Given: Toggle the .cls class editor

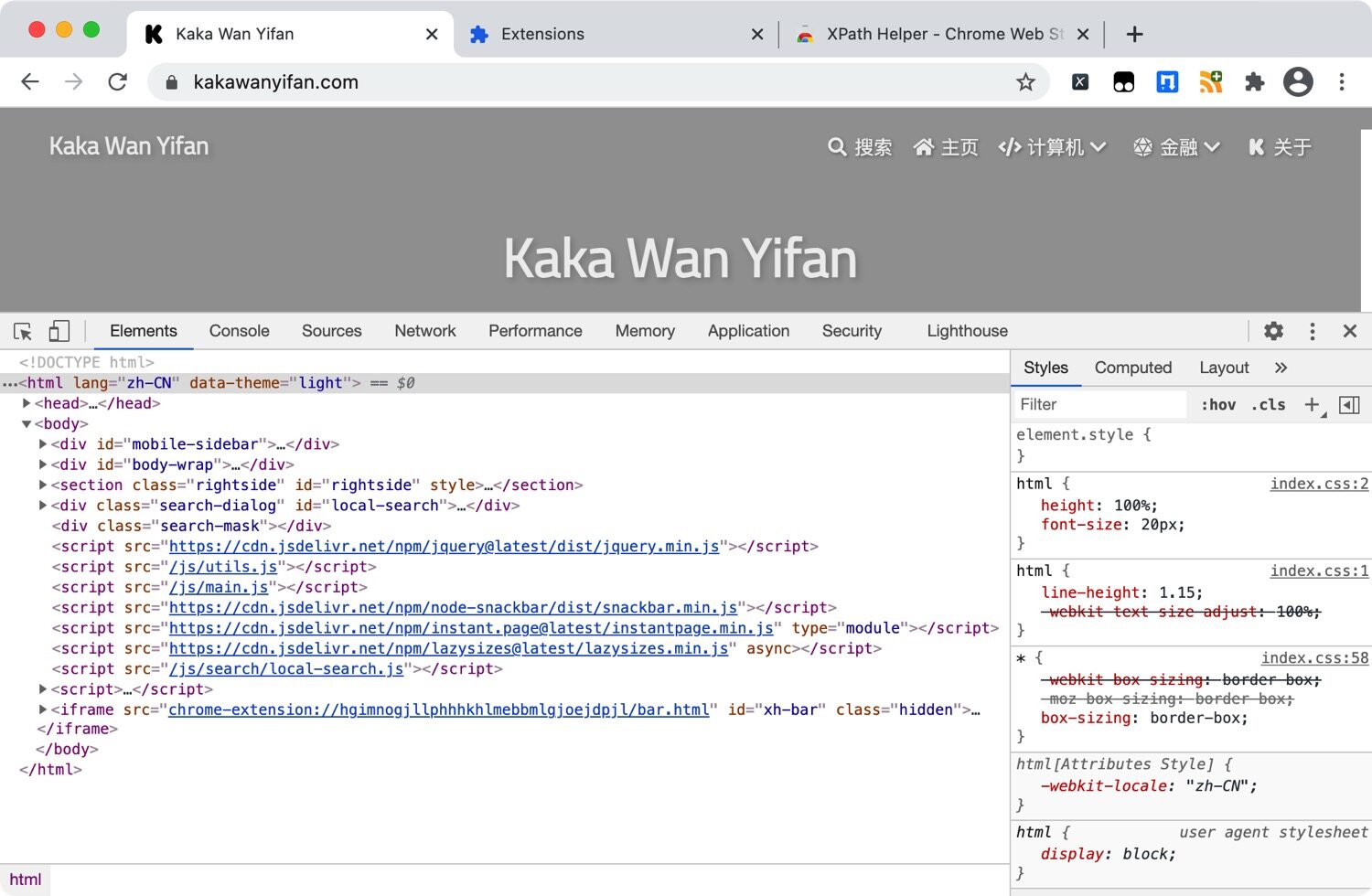Looking at the screenshot, I should click(1268, 404).
